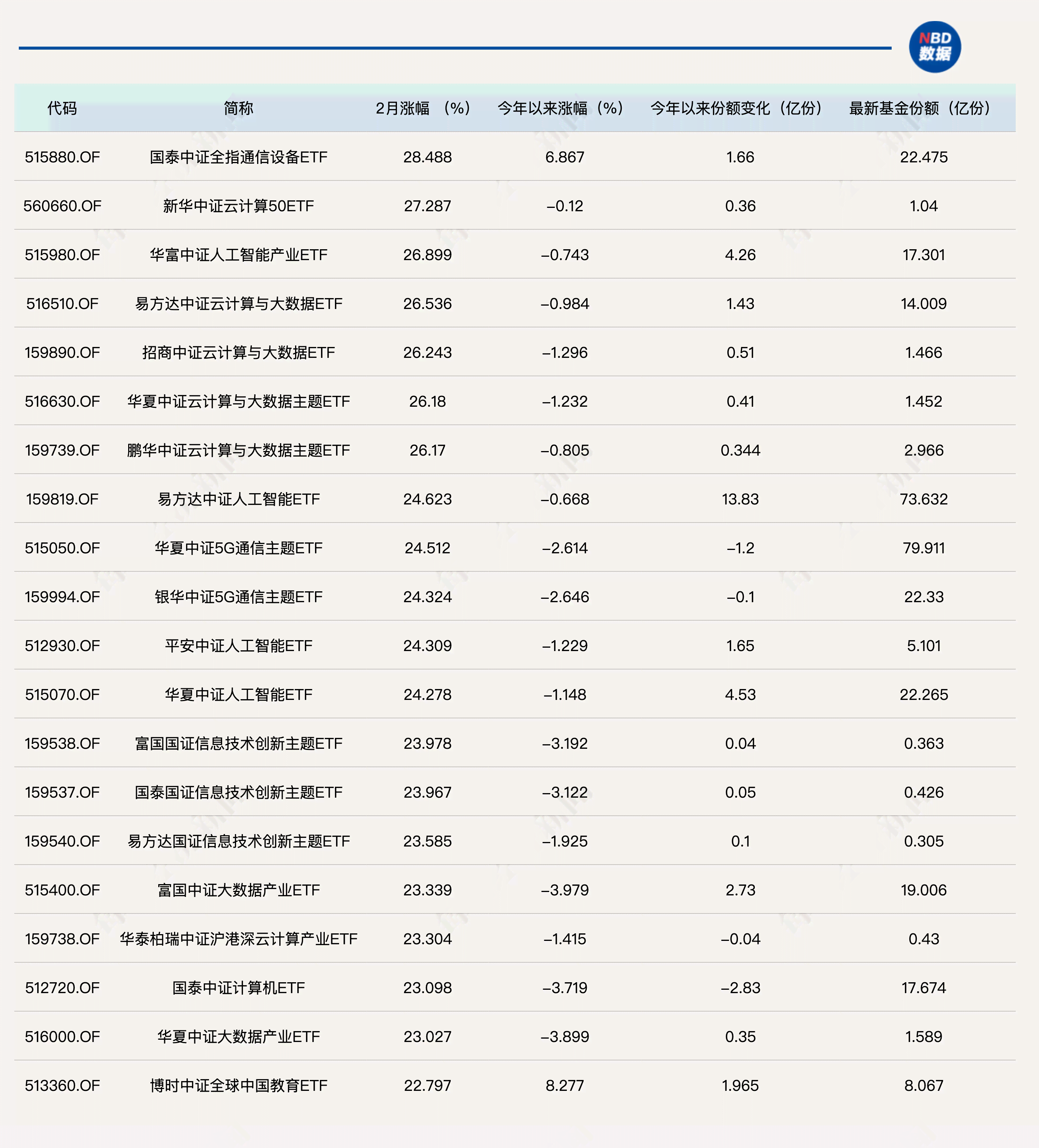The width and height of the screenshot is (1039, 1148).
Task: Select code 515050.OF
Action: (62, 548)
